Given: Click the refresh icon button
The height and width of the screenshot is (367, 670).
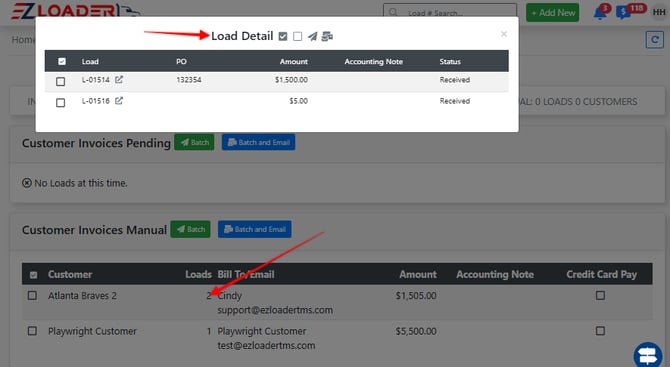Looking at the screenshot, I should 654,40.
